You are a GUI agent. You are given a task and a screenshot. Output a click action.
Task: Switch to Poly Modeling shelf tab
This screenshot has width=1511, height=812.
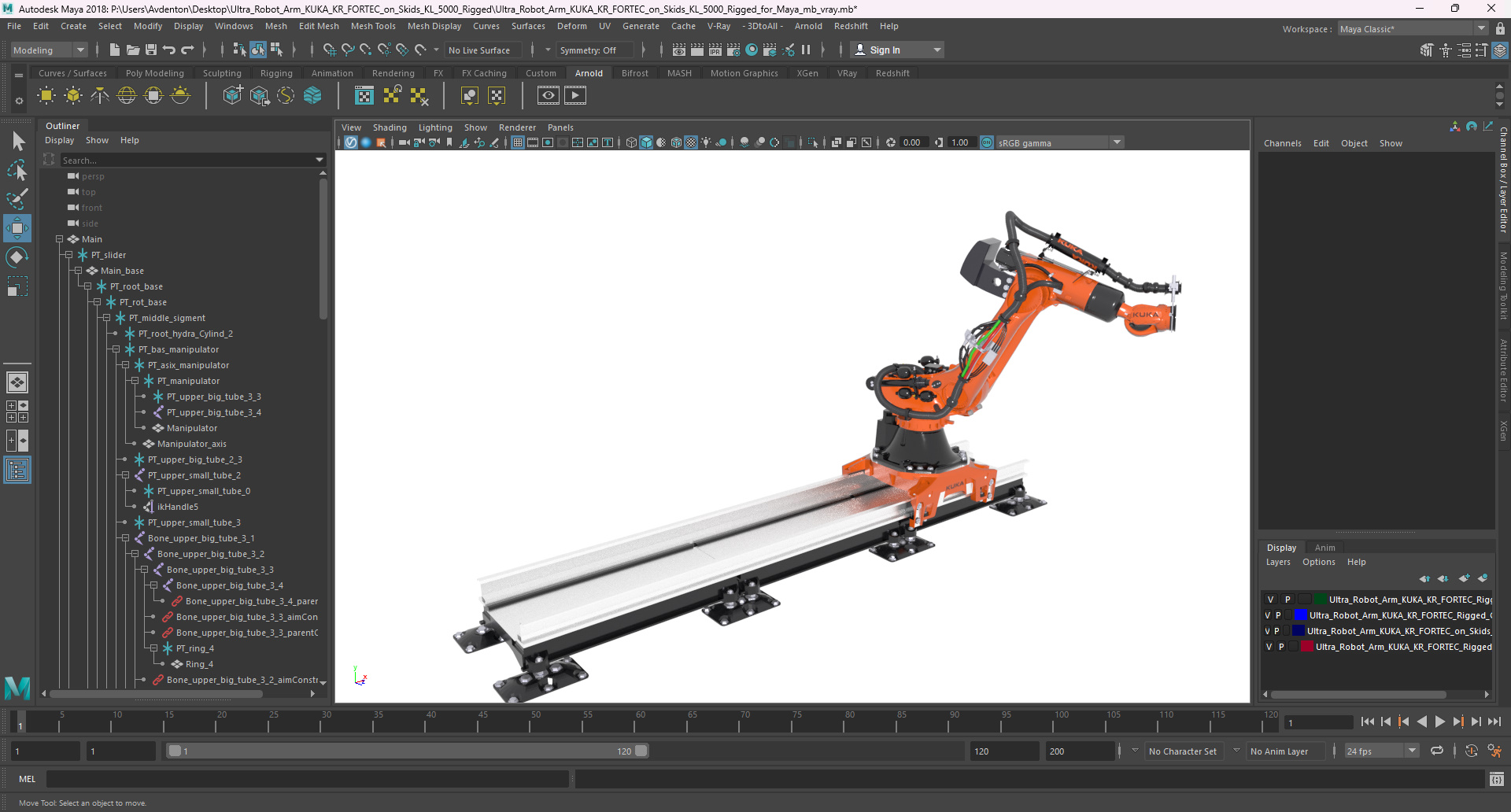pyautogui.click(x=155, y=73)
